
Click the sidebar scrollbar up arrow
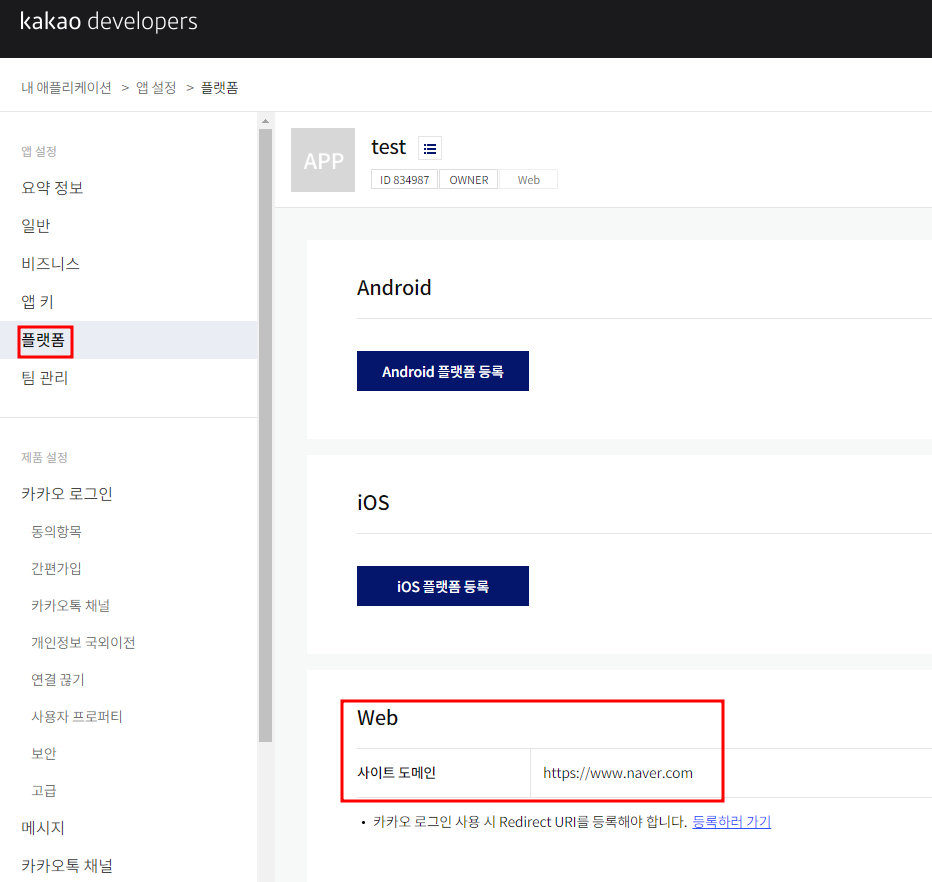pos(265,121)
